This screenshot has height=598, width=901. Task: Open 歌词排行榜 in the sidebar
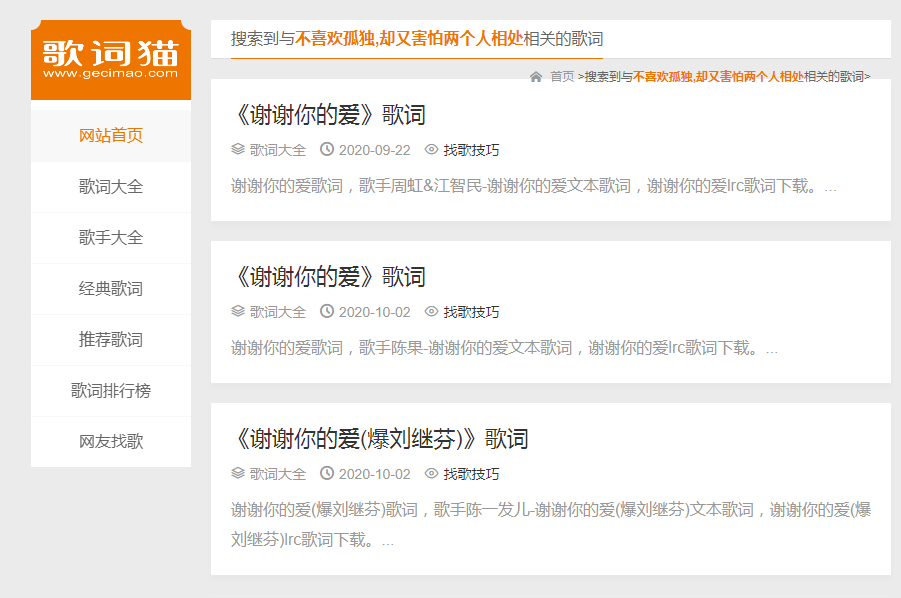pos(111,391)
